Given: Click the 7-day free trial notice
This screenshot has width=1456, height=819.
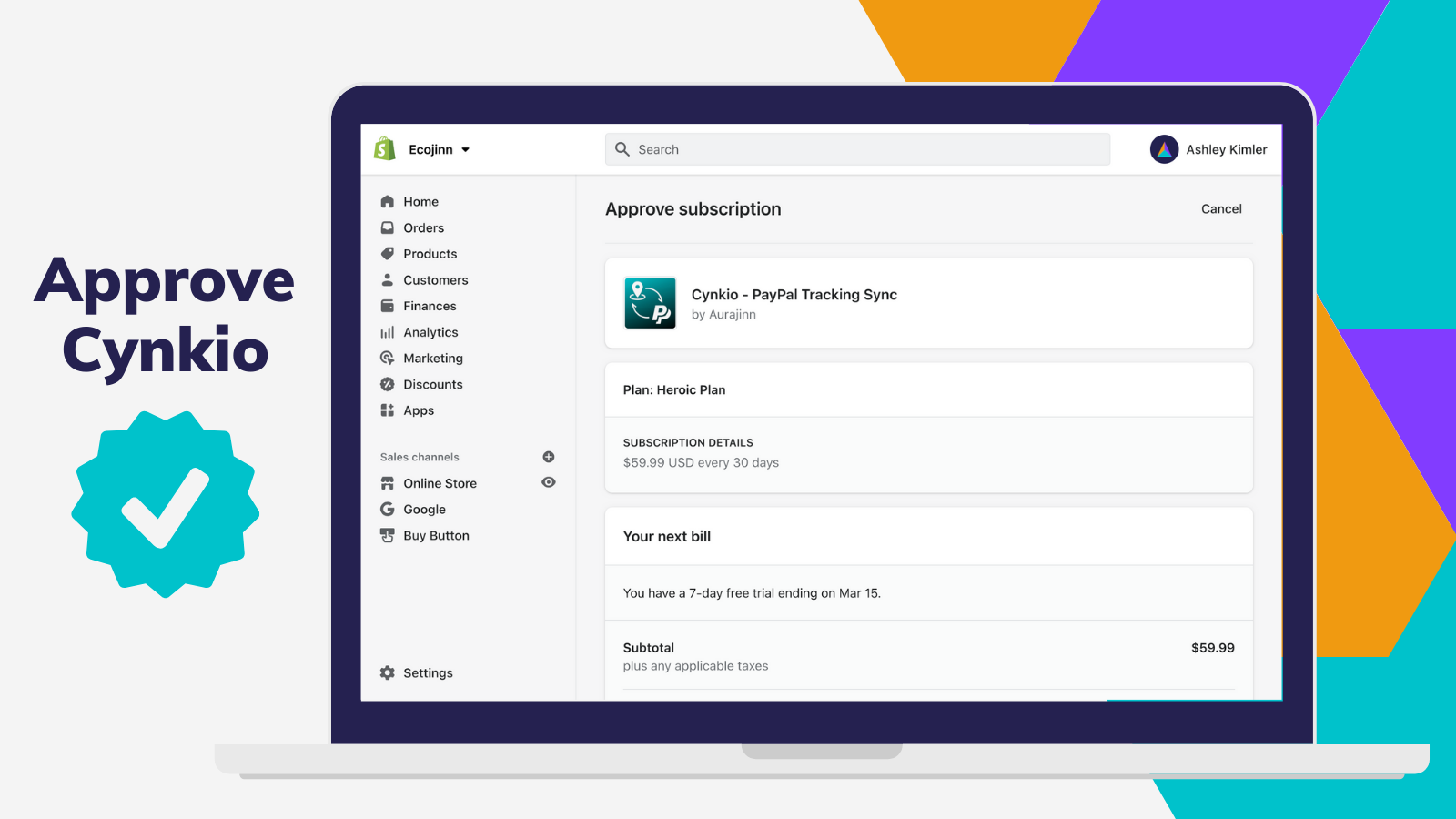Looking at the screenshot, I should pyautogui.click(x=752, y=593).
